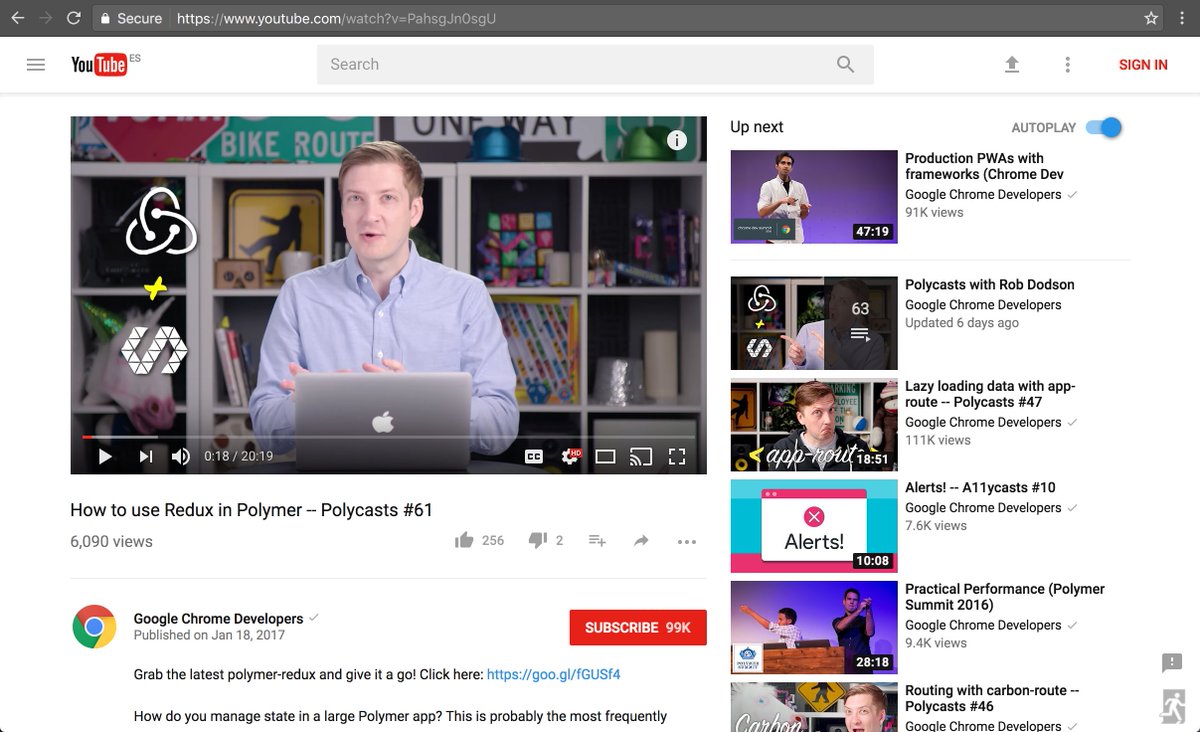Open video info card icon
Viewport: 1200px width, 732px height.
(x=677, y=140)
